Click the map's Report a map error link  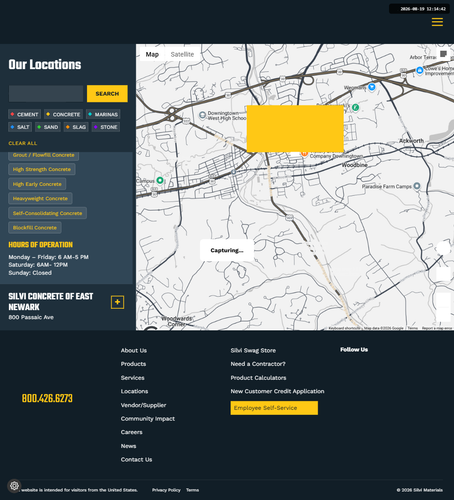pos(437,328)
